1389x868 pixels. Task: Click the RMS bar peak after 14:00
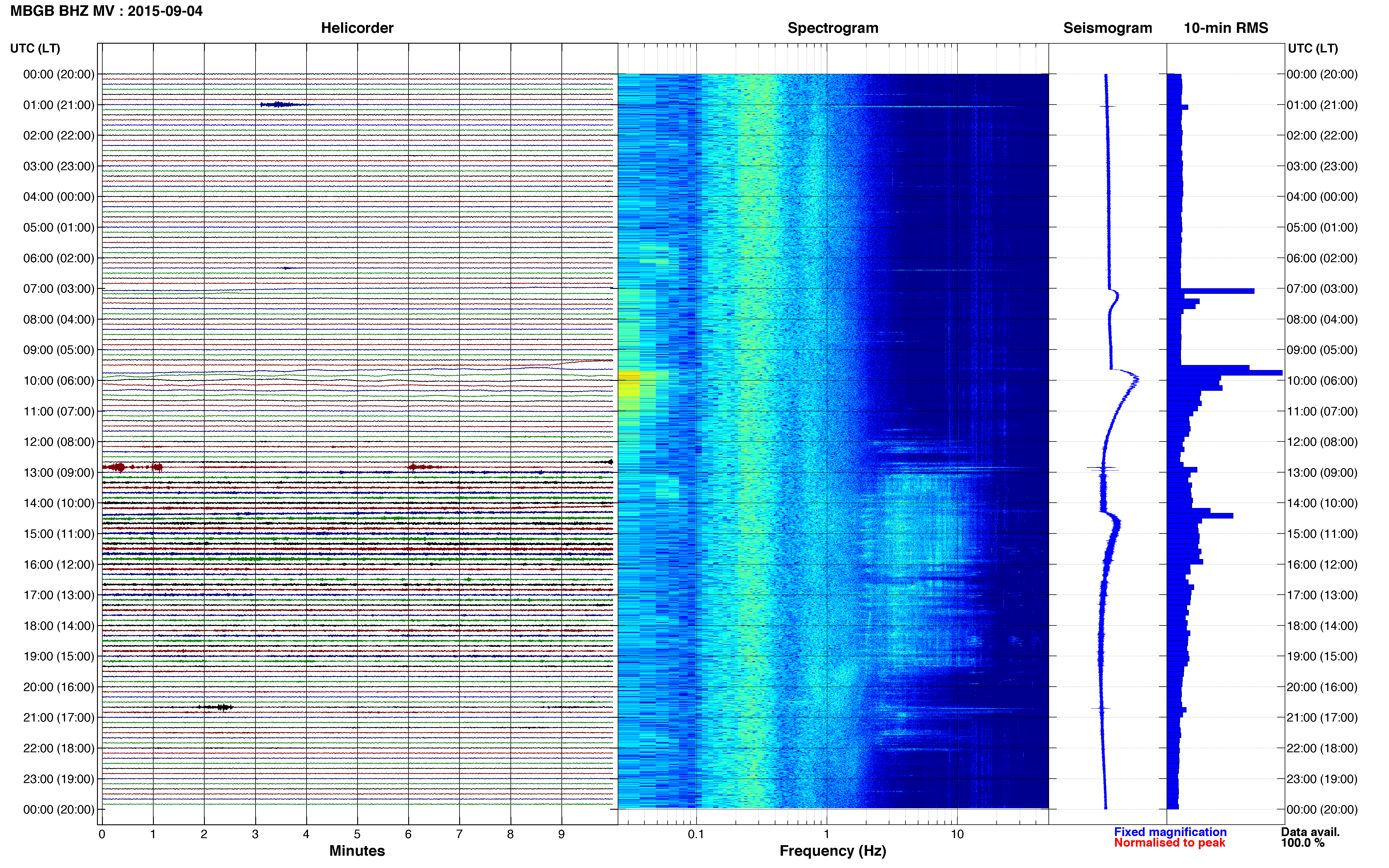click(1200, 516)
